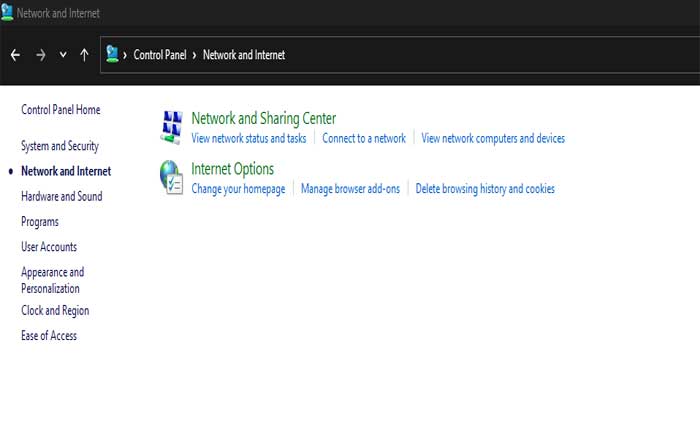
Task: Click the Internet Options globe icon
Action: (x=172, y=177)
